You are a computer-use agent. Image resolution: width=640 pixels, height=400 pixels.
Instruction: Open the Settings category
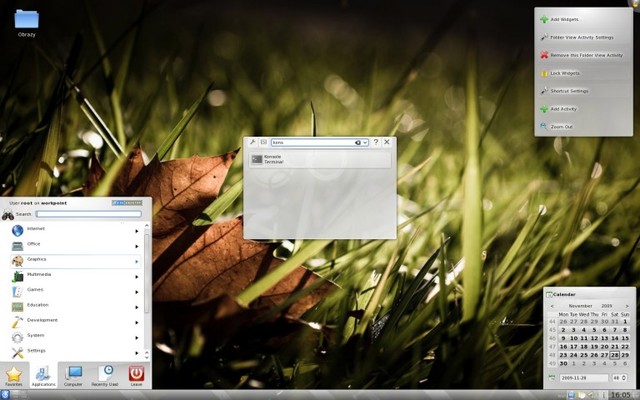(76, 353)
